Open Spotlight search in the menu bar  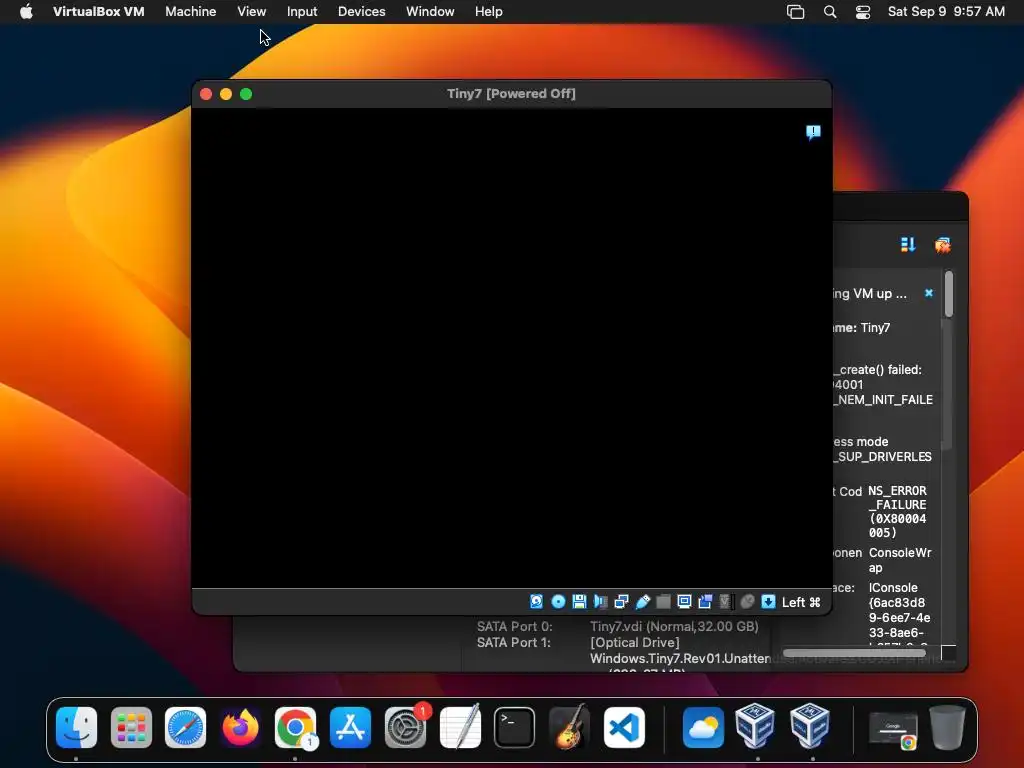(x=830, y=12)
